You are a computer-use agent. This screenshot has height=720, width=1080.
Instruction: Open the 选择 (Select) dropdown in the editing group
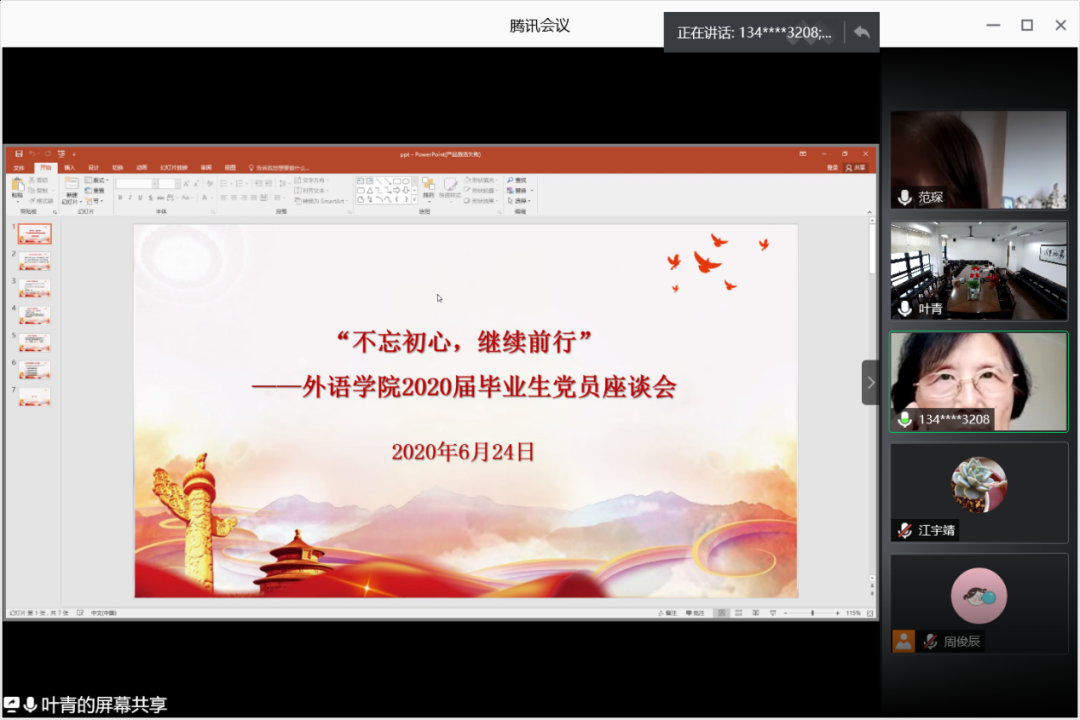pyautogui.click(x=519, y=200)
